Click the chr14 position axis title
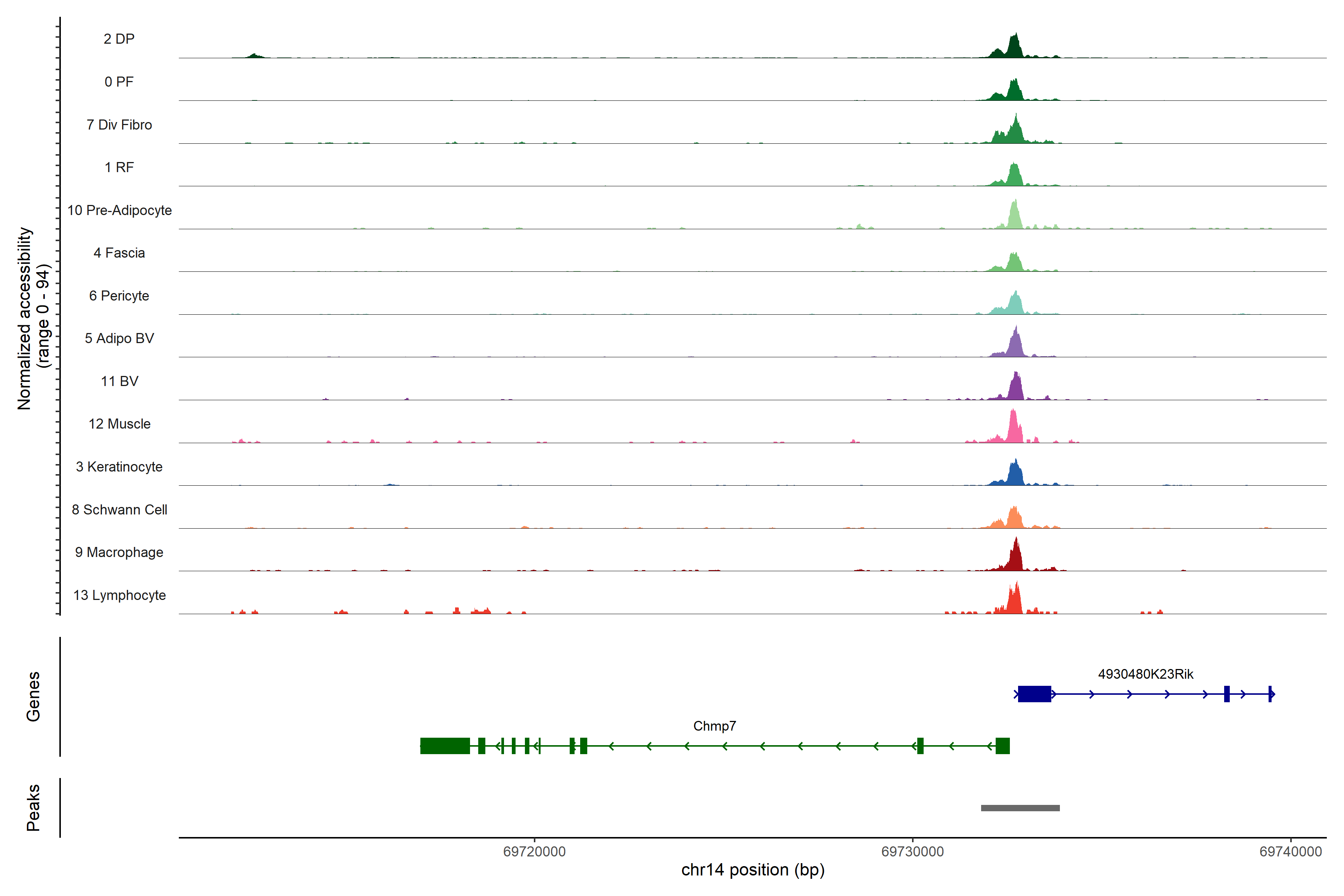The height and width of the screenshot is (896, 1344). (x=753, y=870)
